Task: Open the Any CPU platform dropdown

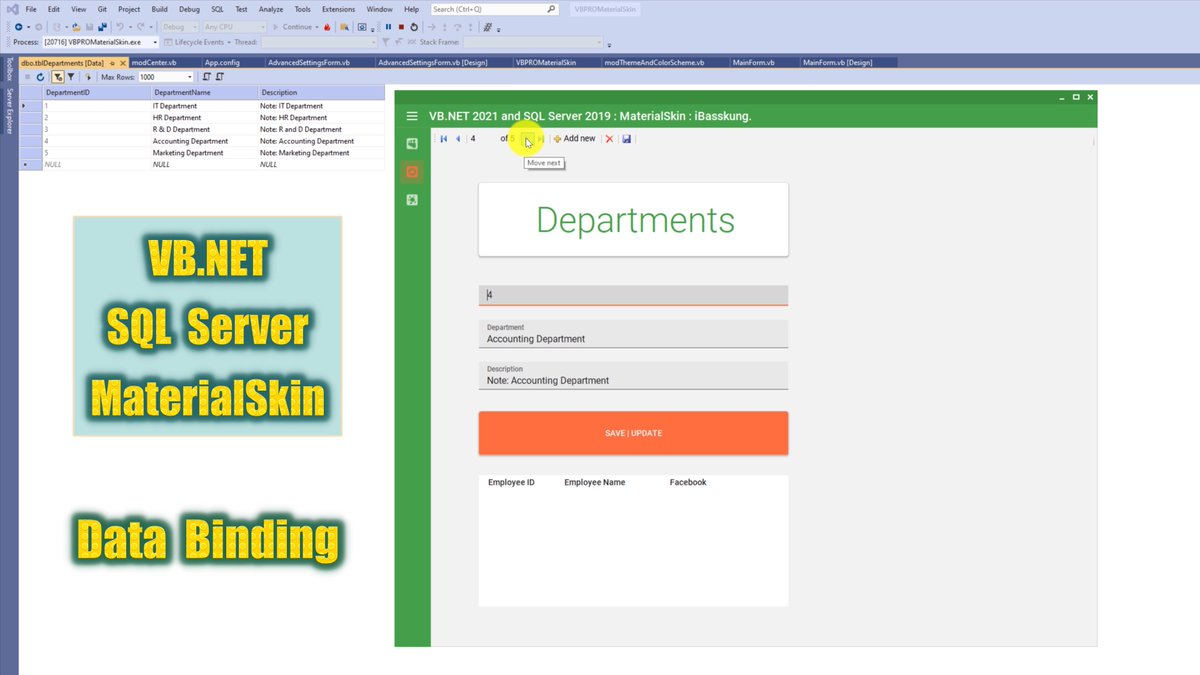Action: [234, 27]
